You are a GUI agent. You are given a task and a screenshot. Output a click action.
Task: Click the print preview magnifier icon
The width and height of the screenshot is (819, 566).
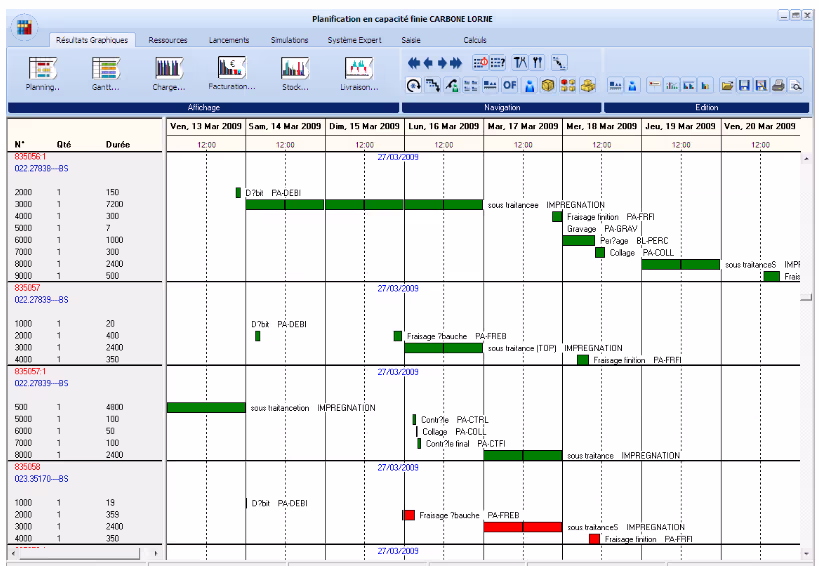pyautogui.click(x=795, y=85)
